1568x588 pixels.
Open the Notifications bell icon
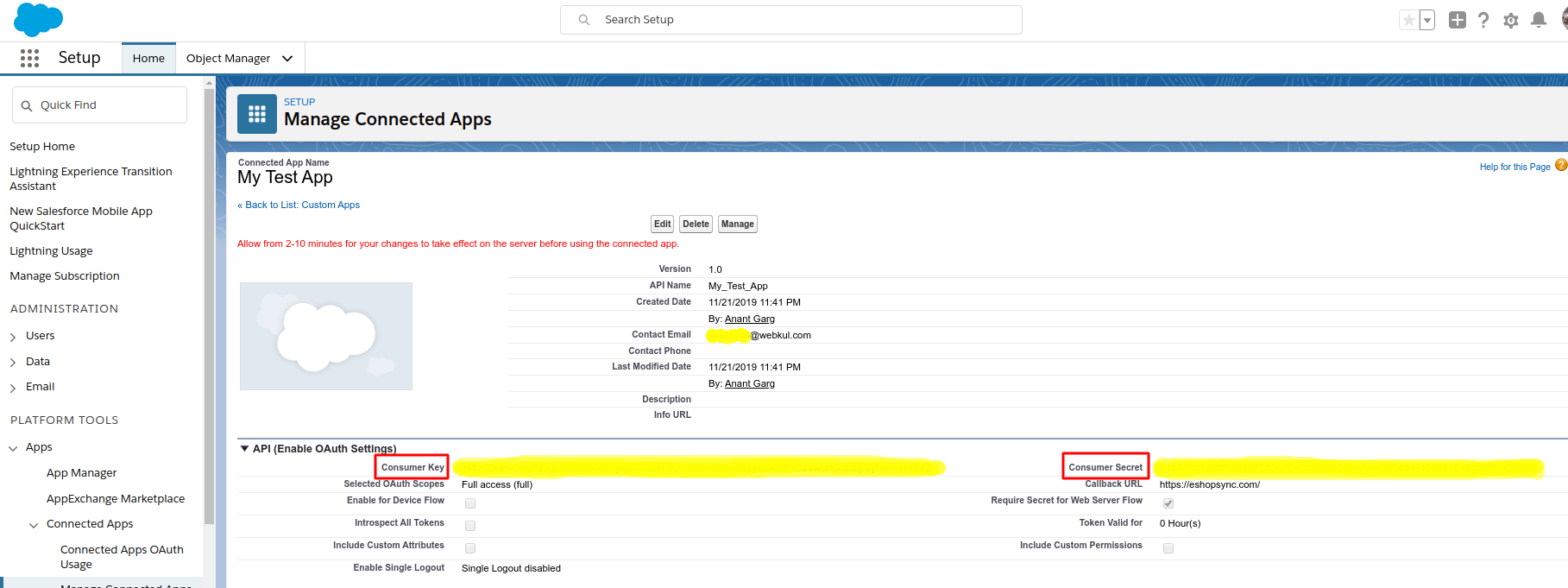coord(1538,20)
